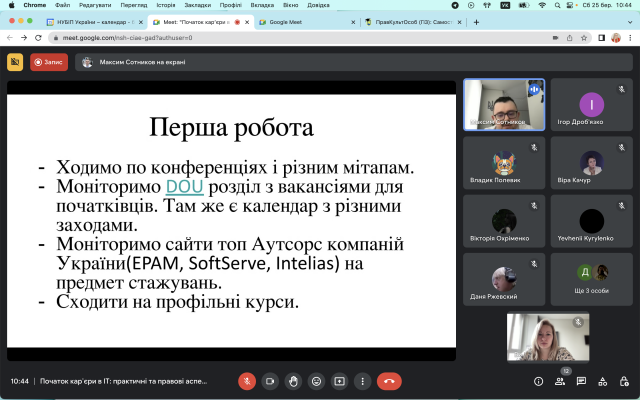Click the present screen icon
The width and height of the screenshot is (640, 400).
[x=339, y=381]
